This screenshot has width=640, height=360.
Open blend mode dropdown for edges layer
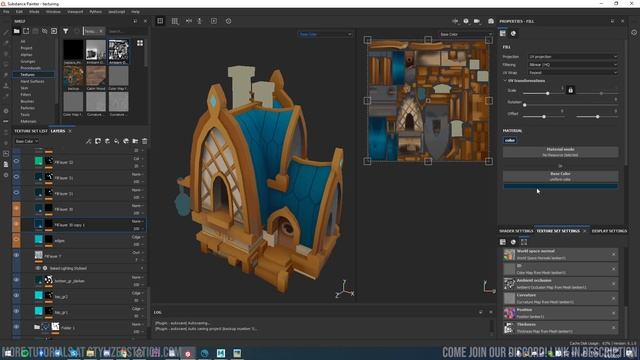pyautogui.click(x=138, y=237)
